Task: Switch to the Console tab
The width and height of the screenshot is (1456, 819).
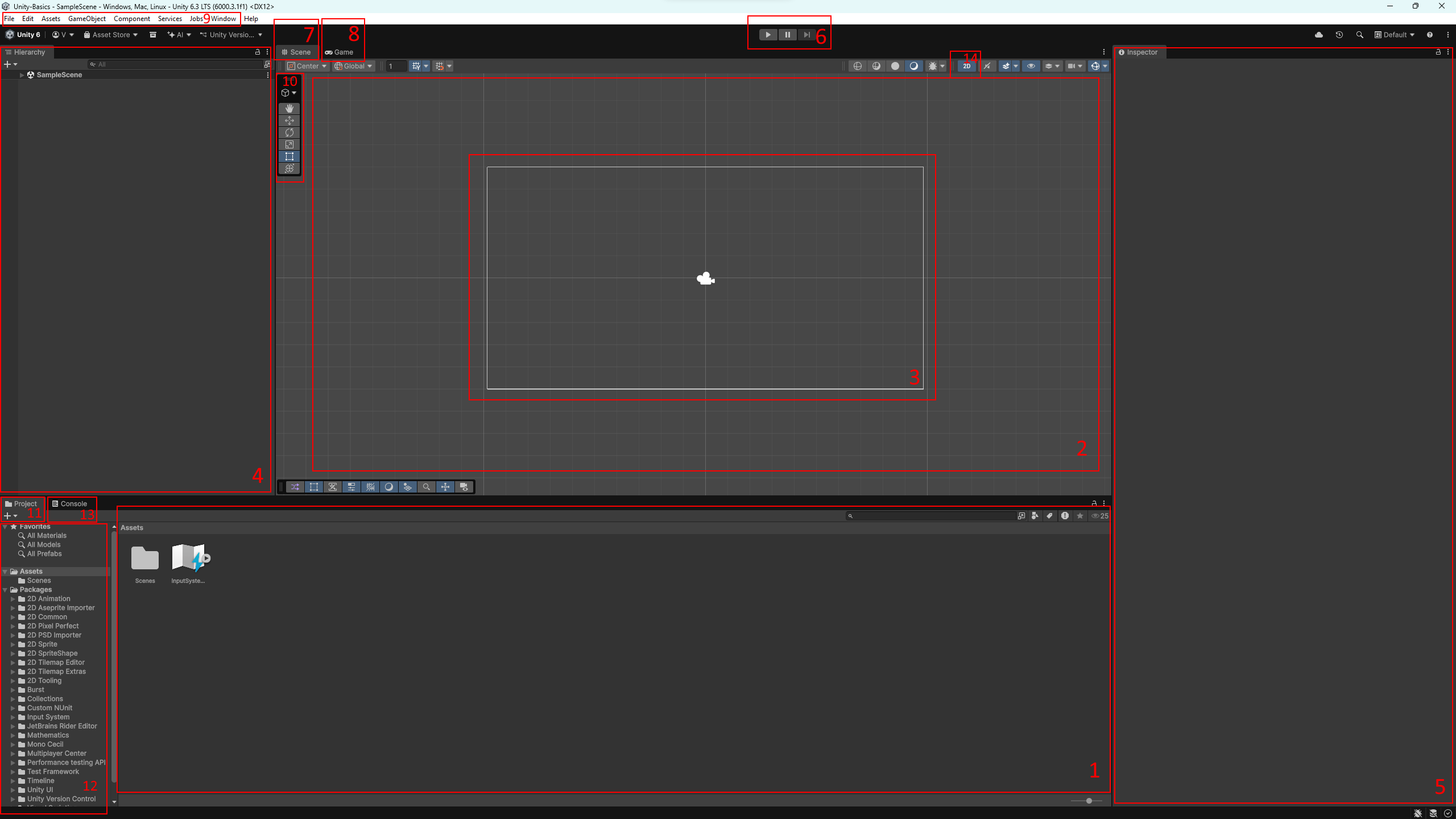Action: click(70, 504)
